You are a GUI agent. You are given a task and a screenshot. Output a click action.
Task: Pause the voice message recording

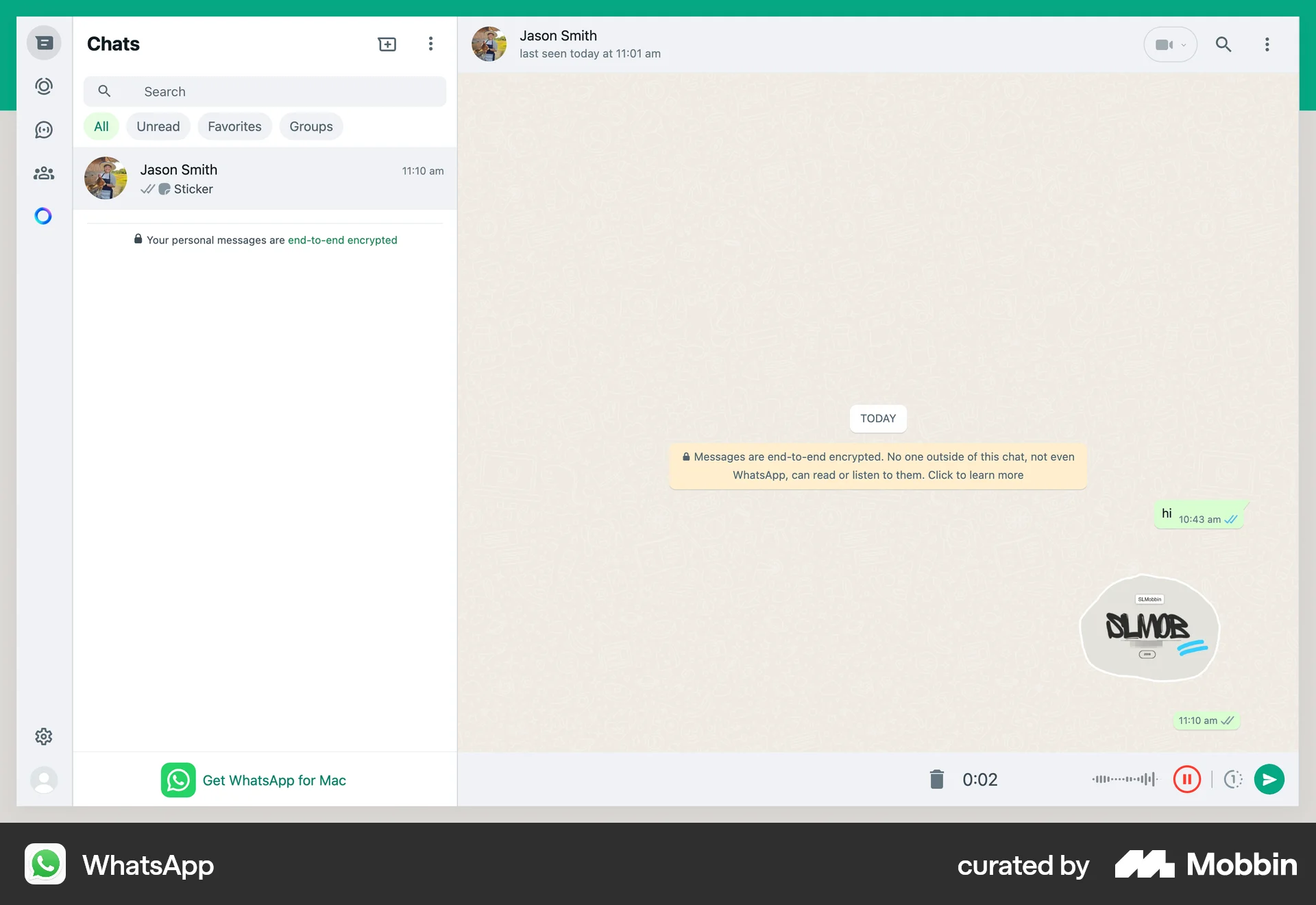[x=1188, y=780]
